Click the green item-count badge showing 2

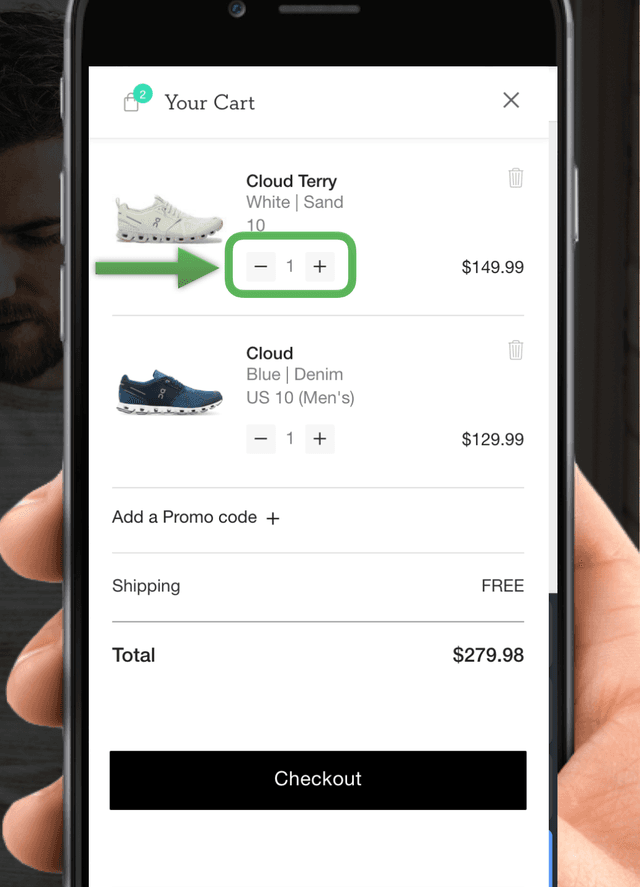(x=143, y=94)
